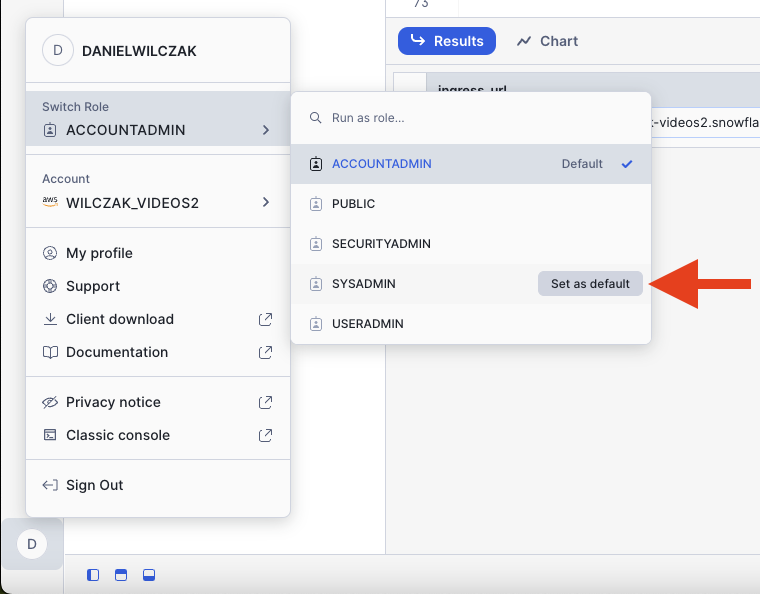Click the D user avatar at bottom left

31,544
